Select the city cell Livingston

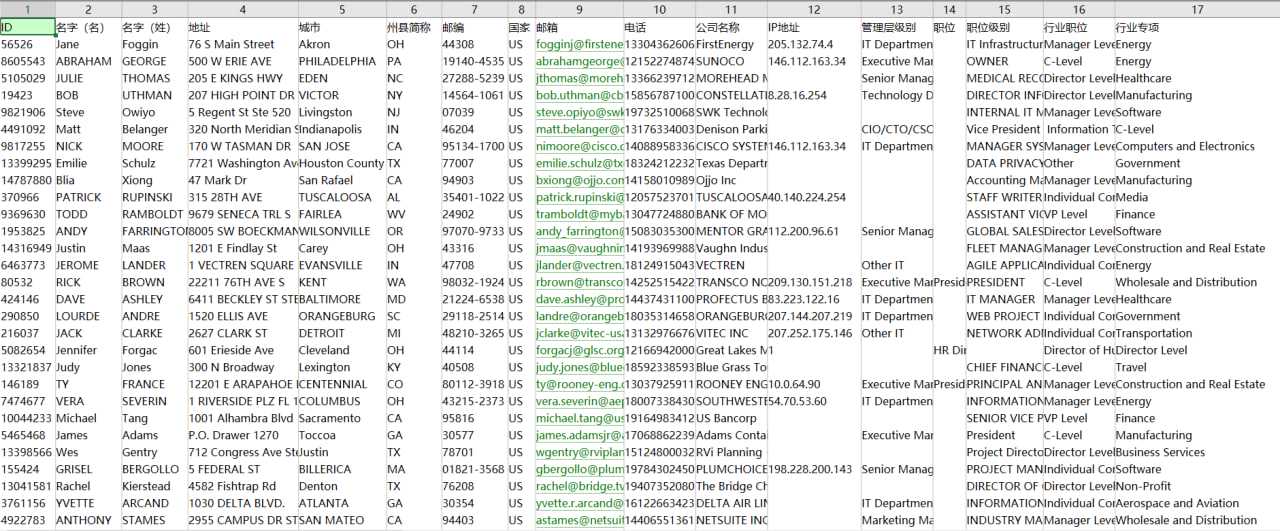[341, 112]
